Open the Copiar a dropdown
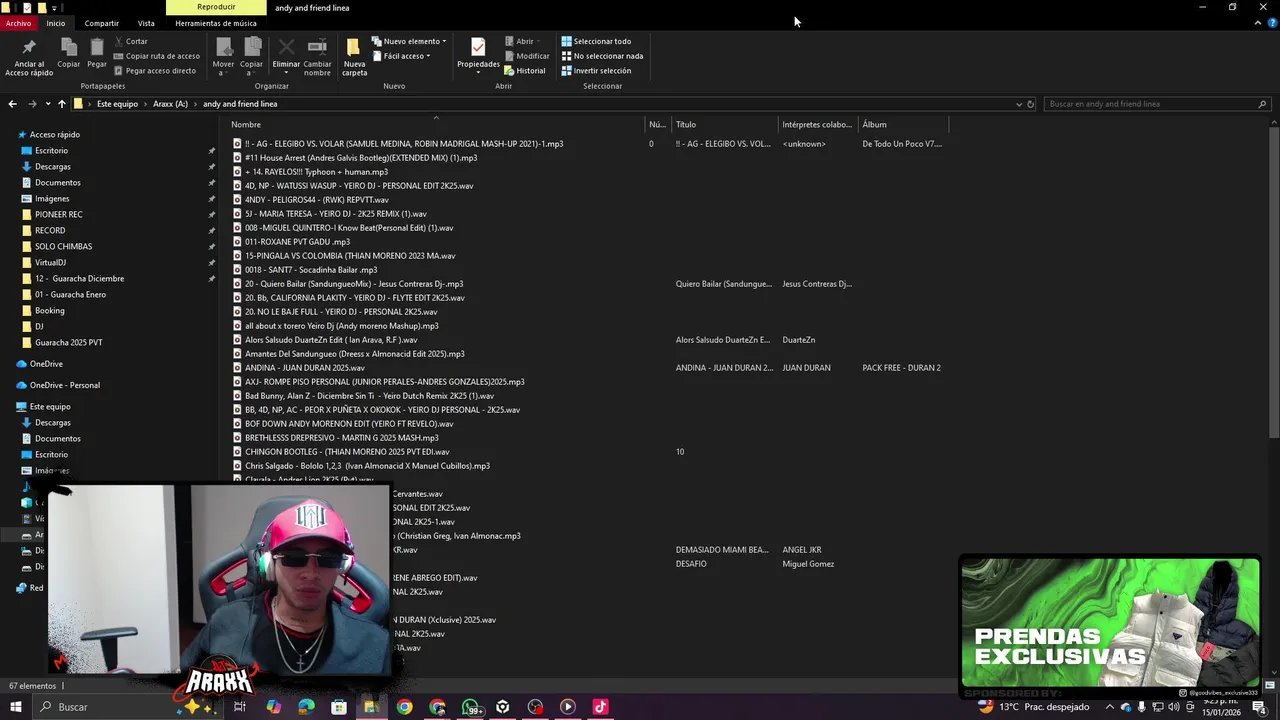 point(252,57)
